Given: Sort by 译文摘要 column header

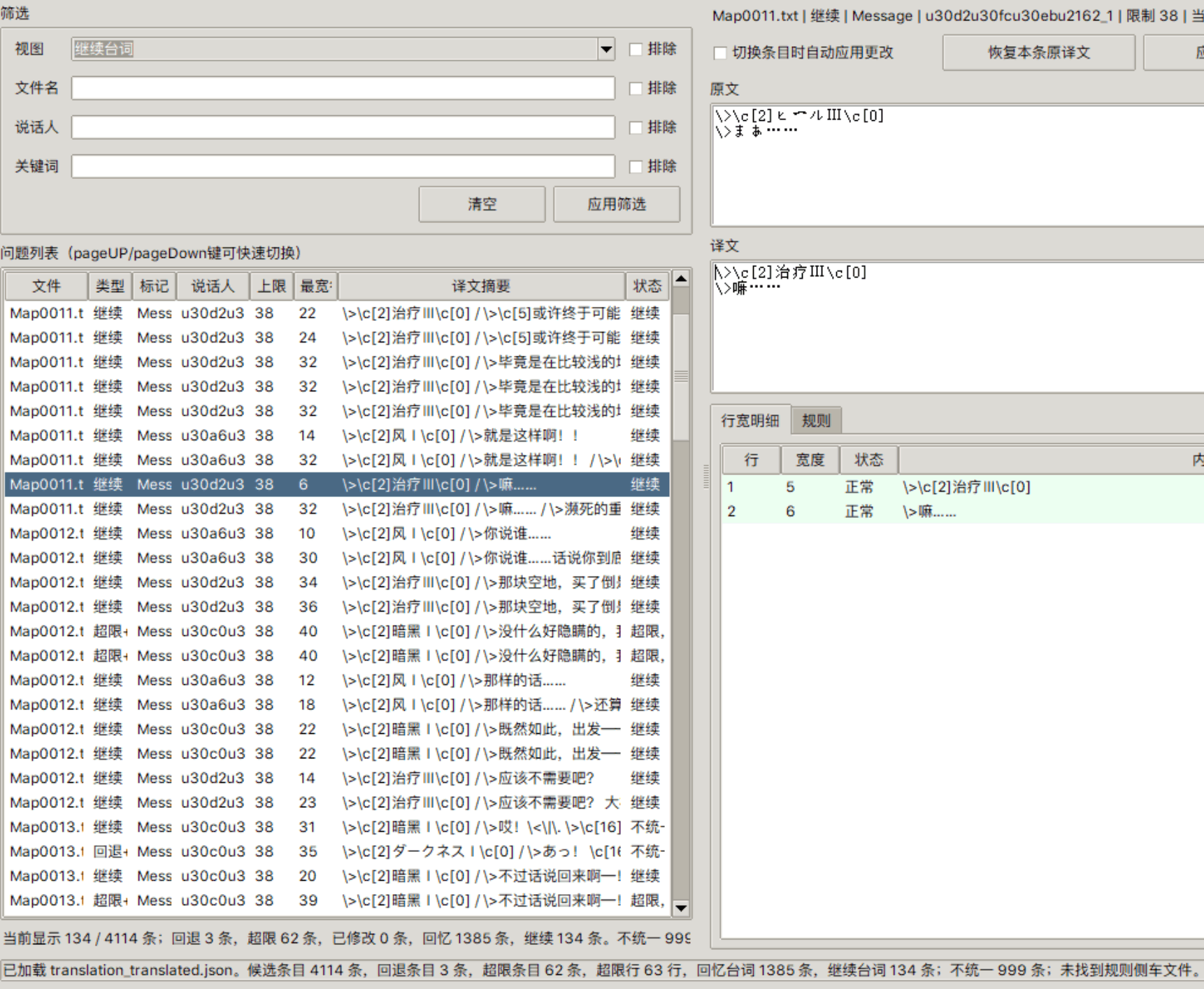Looking at the screenshot, I should [481, 286].
